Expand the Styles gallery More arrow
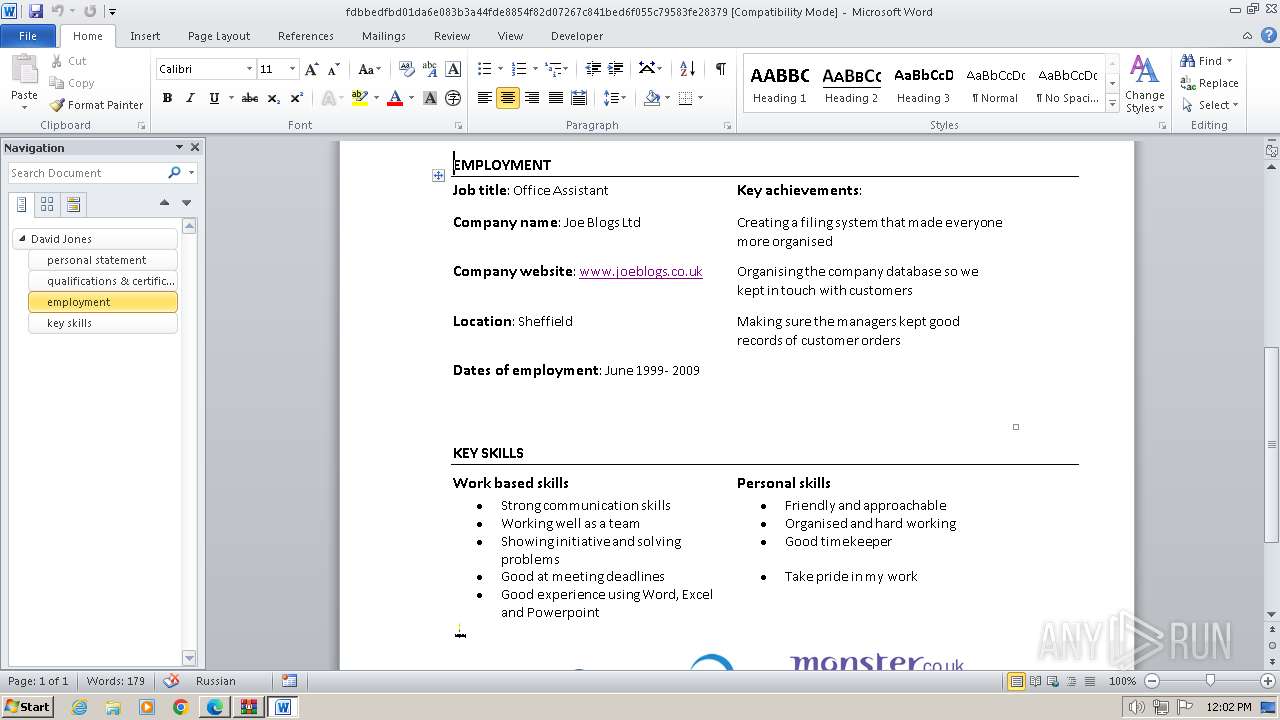This screenshot has width=1280, height=720. click(x=1112, y=103)
